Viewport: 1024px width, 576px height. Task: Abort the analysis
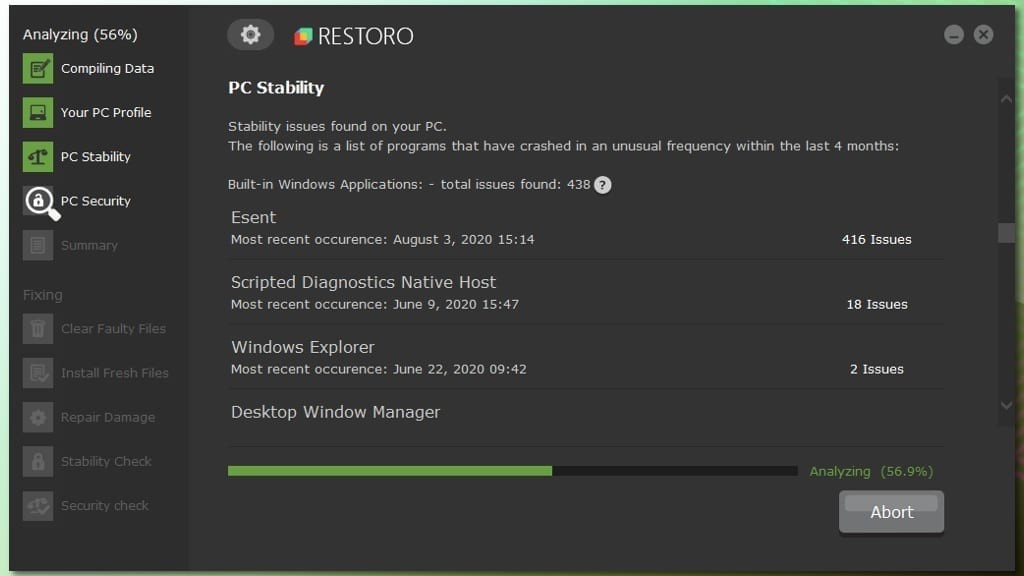[x=891, y=512]
